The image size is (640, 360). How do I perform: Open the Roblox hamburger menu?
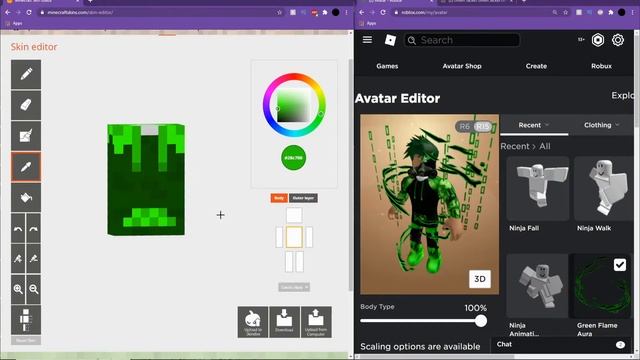pos(367,40)
